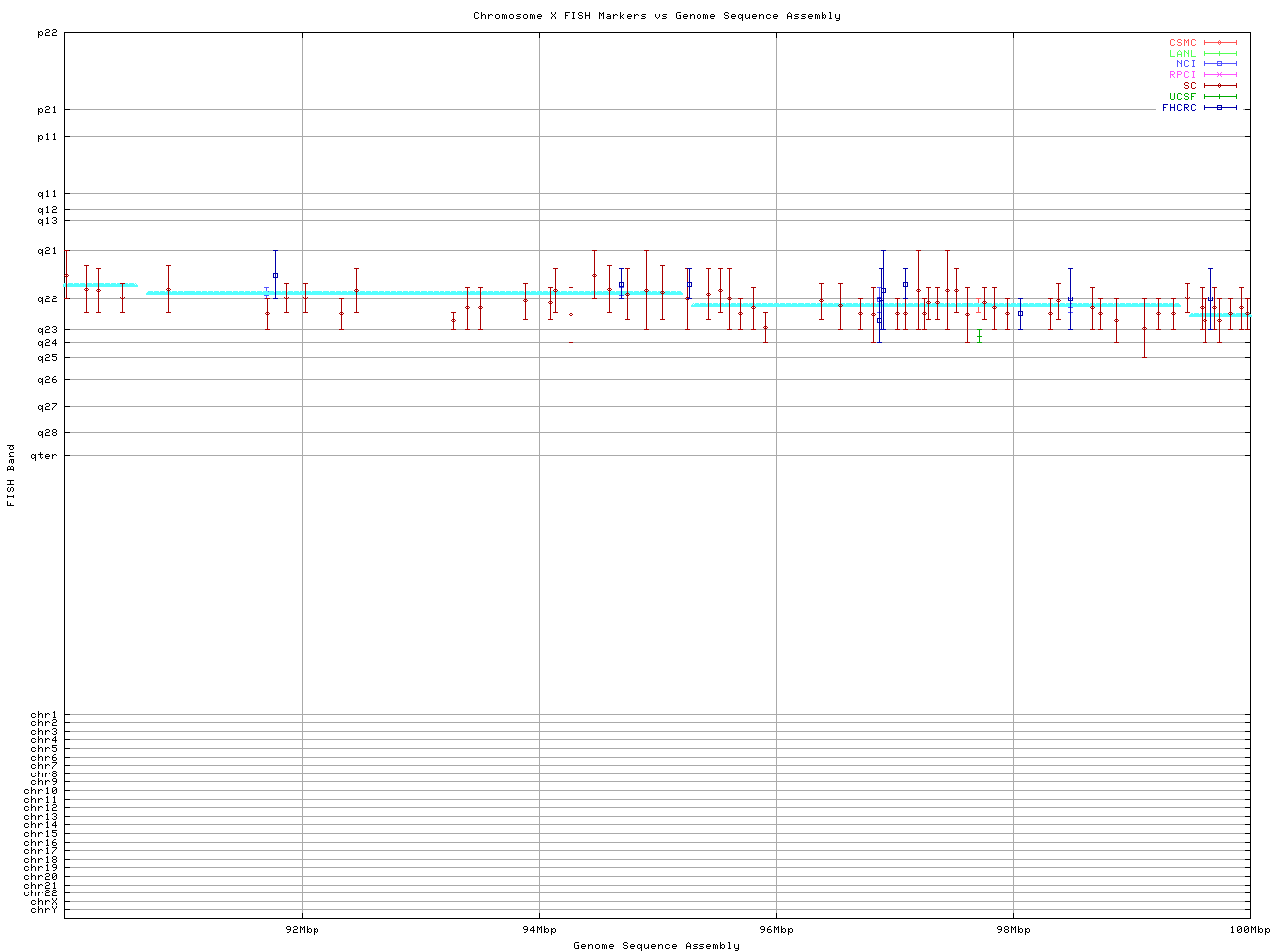Click the UCSF legend line sample
Image resolution: width=1270 pixels, height=952 pixels.
tap(1219, 97)
